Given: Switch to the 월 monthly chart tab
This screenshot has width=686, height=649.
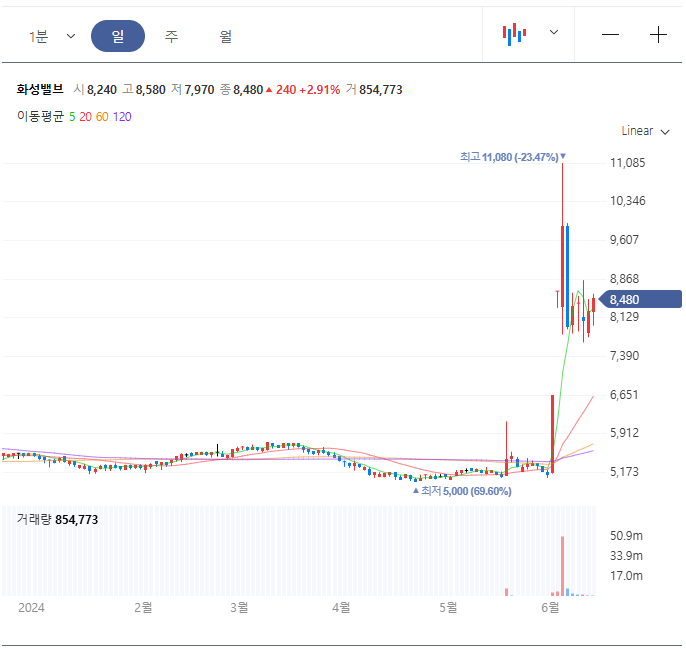Looking at the screenshot, I should (x=225, y=36).
